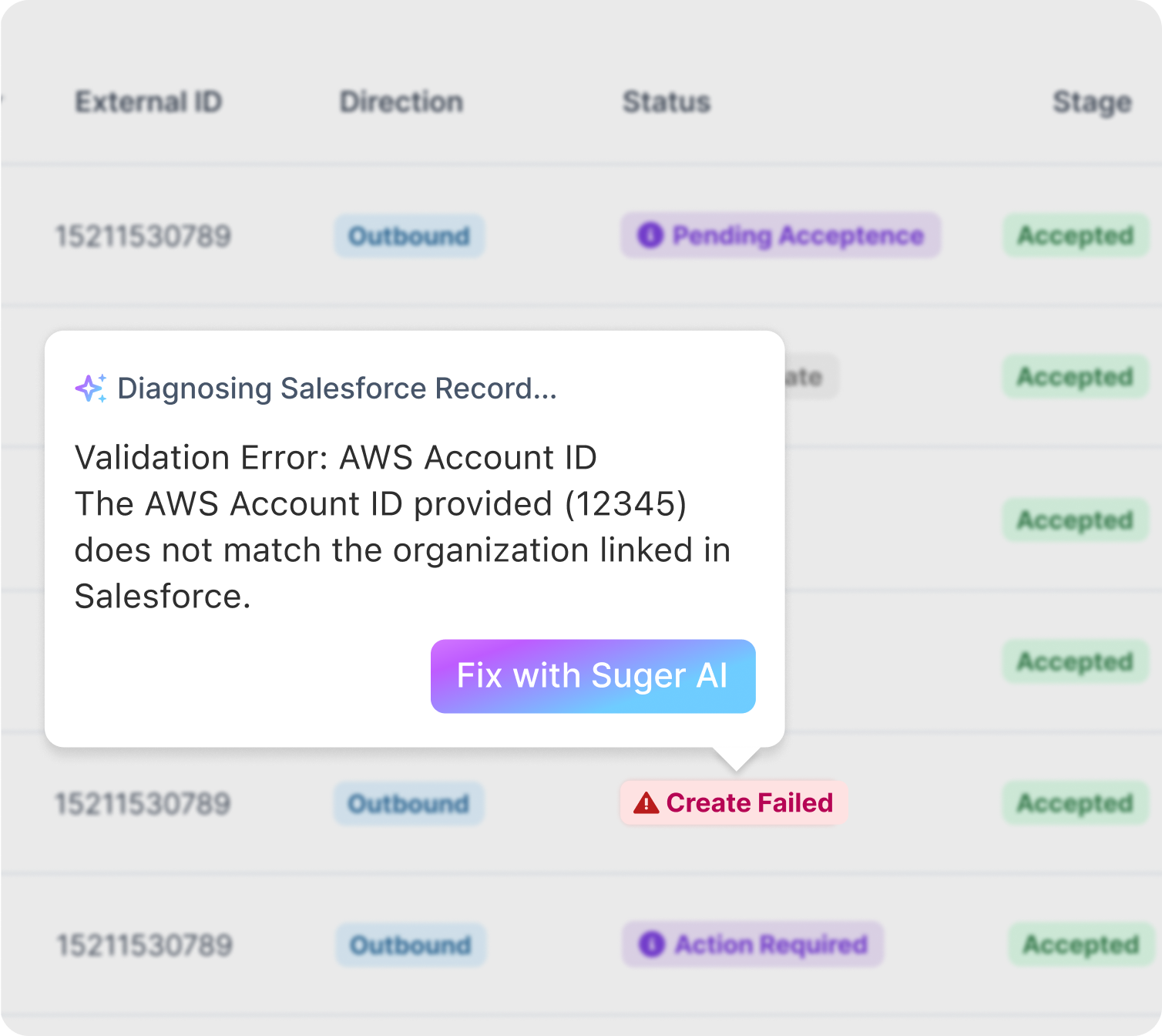Sort by the External ID column header
Image resolution: width=1162 pixels, height=1036 pixels.
click(148, 102)
